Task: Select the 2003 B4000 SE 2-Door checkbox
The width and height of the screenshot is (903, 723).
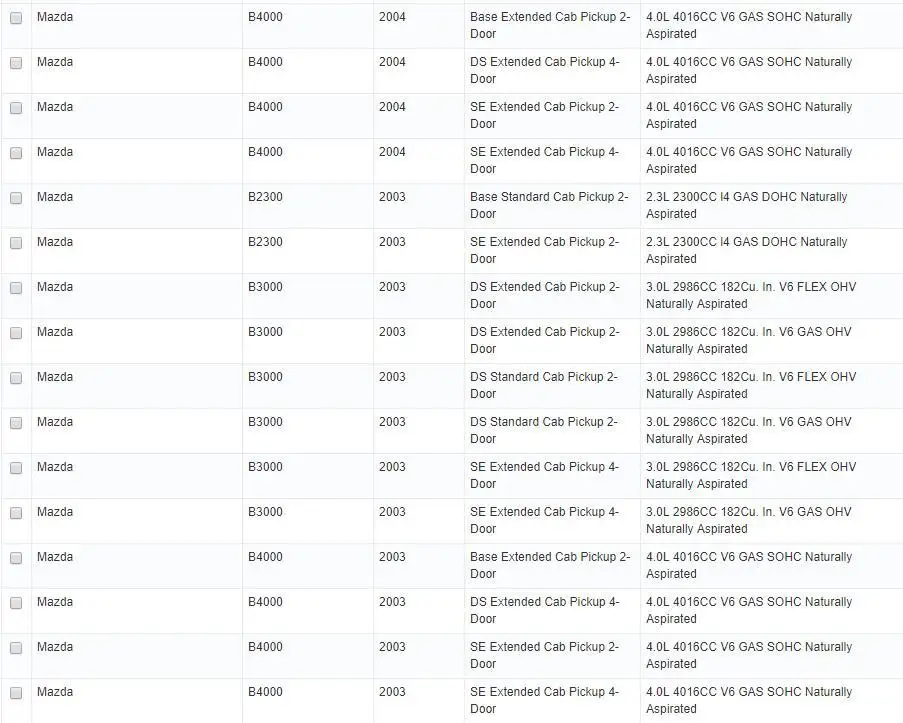Action: pyautogui.click(x=16, y=648)
